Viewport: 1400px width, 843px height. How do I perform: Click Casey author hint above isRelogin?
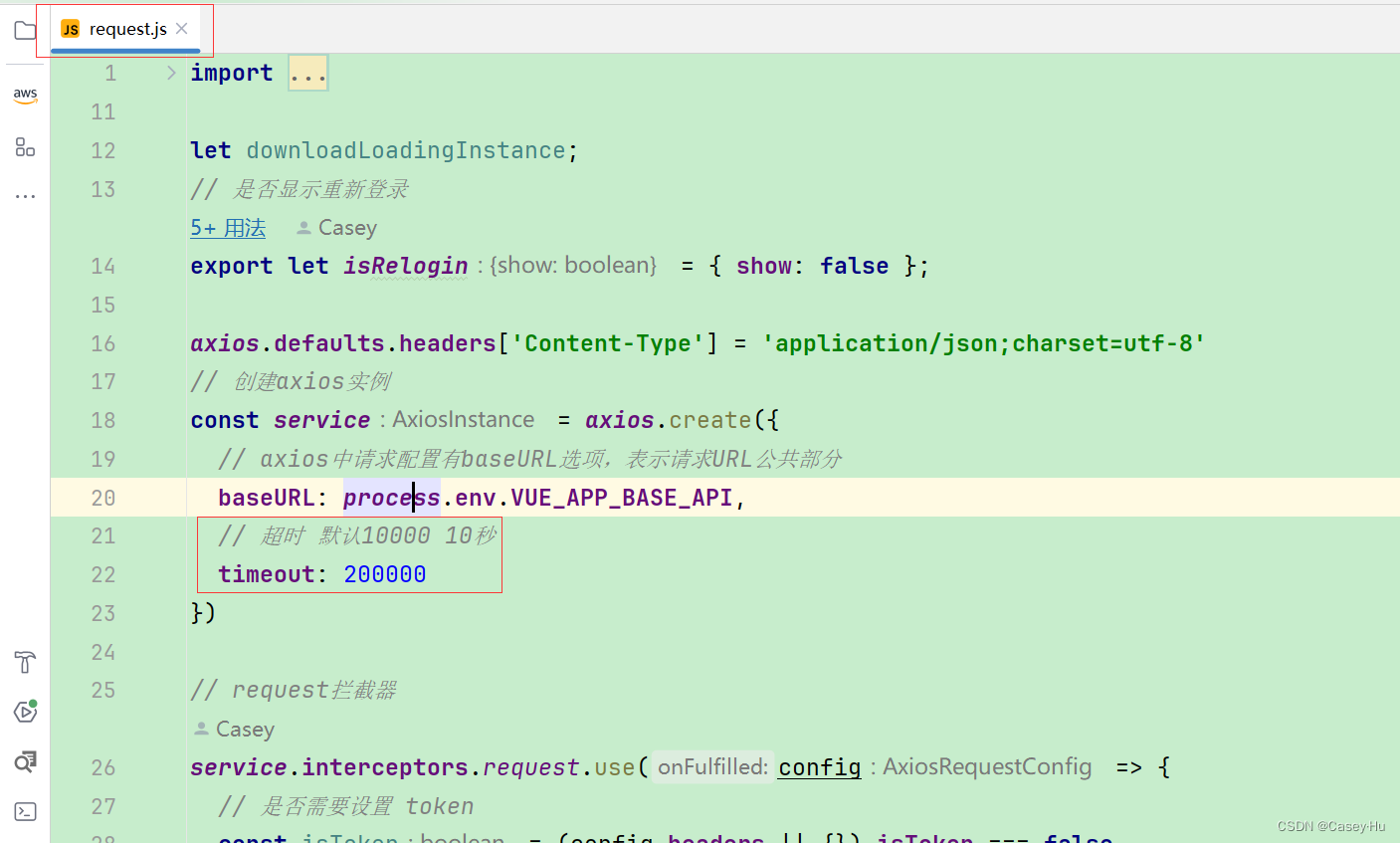coord(337,228)
